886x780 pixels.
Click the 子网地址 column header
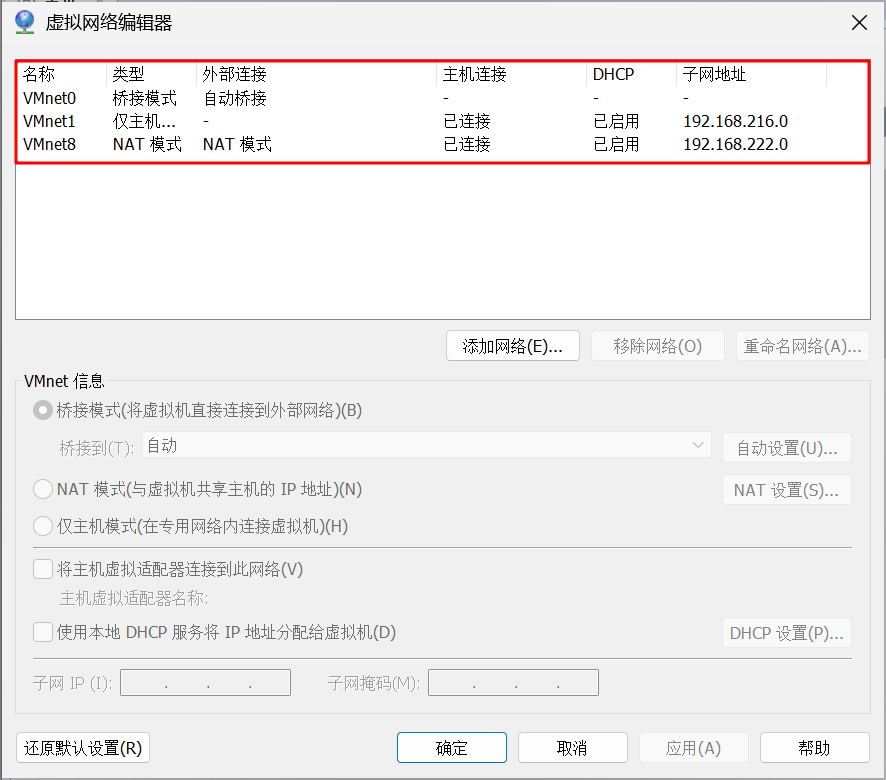751,74
